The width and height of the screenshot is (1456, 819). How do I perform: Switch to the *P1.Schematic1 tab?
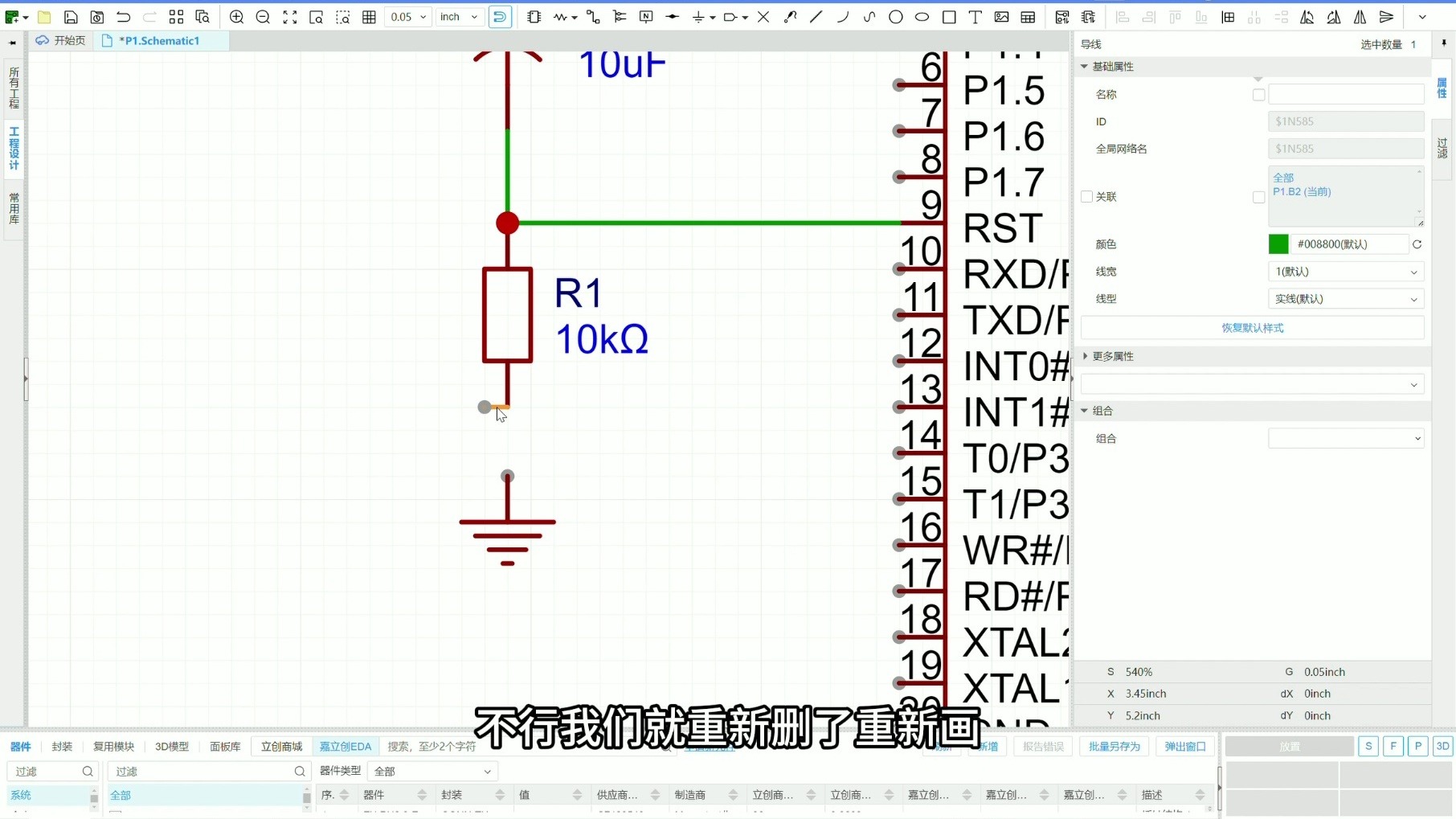(160, 40)
